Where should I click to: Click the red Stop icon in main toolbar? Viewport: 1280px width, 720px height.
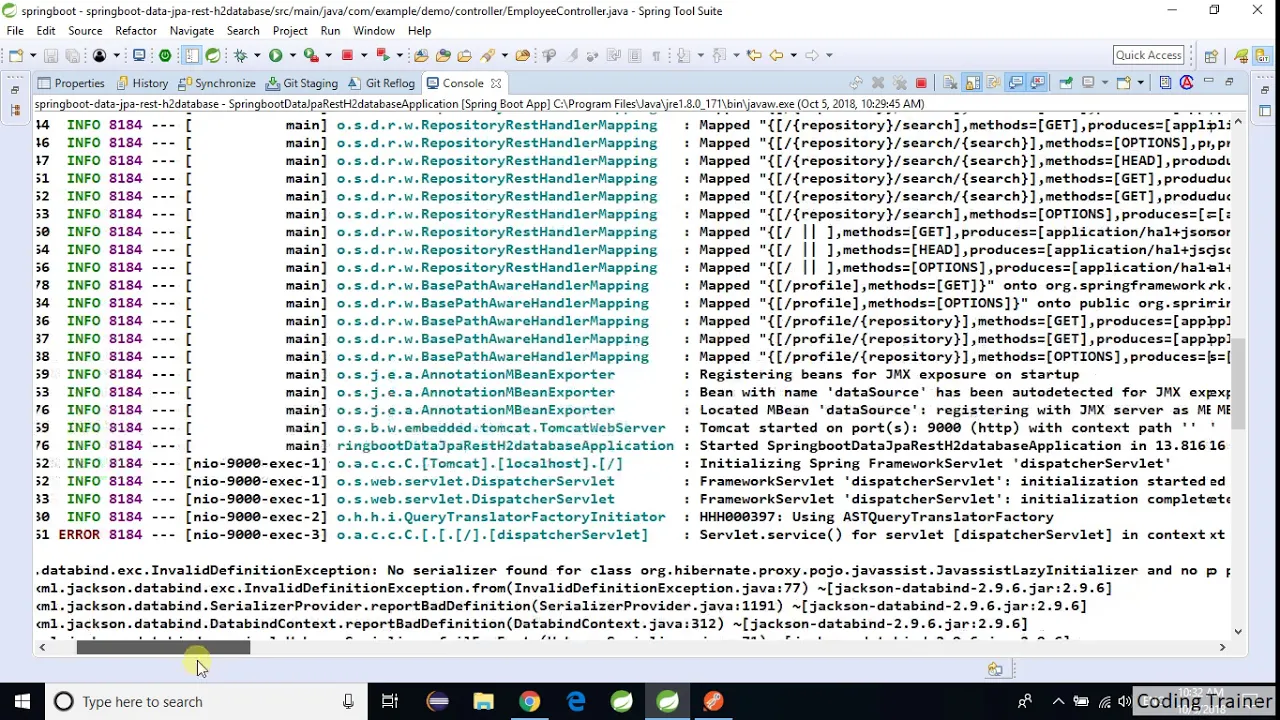(x=347, y=55)
